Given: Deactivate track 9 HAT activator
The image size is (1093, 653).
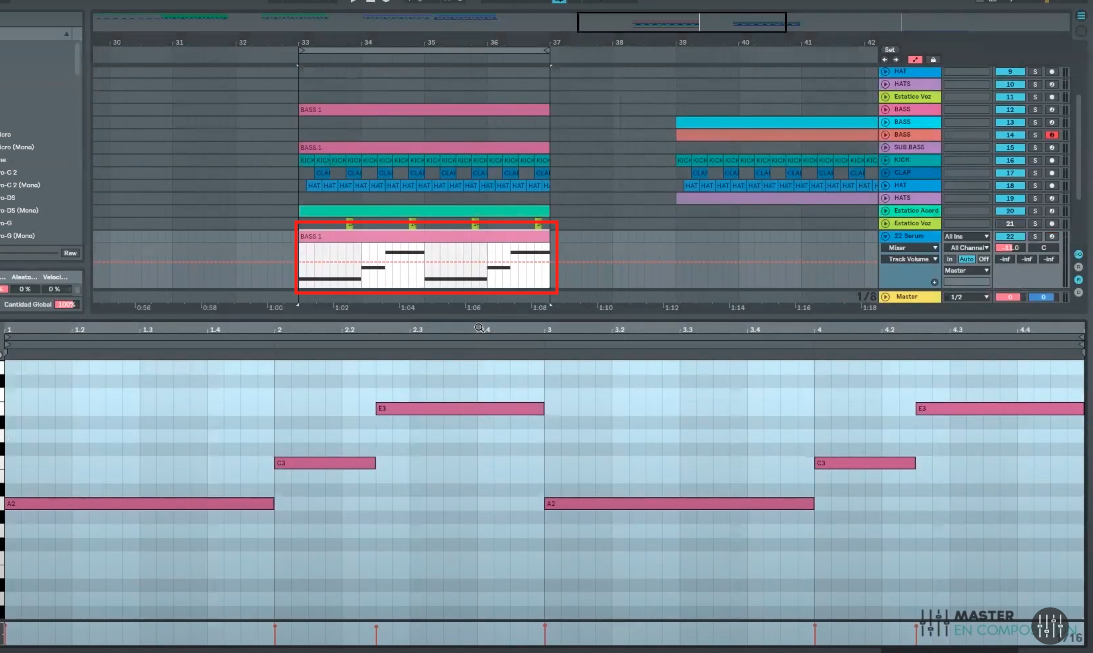Looking at the screenshot, I should coord(1009,72).
